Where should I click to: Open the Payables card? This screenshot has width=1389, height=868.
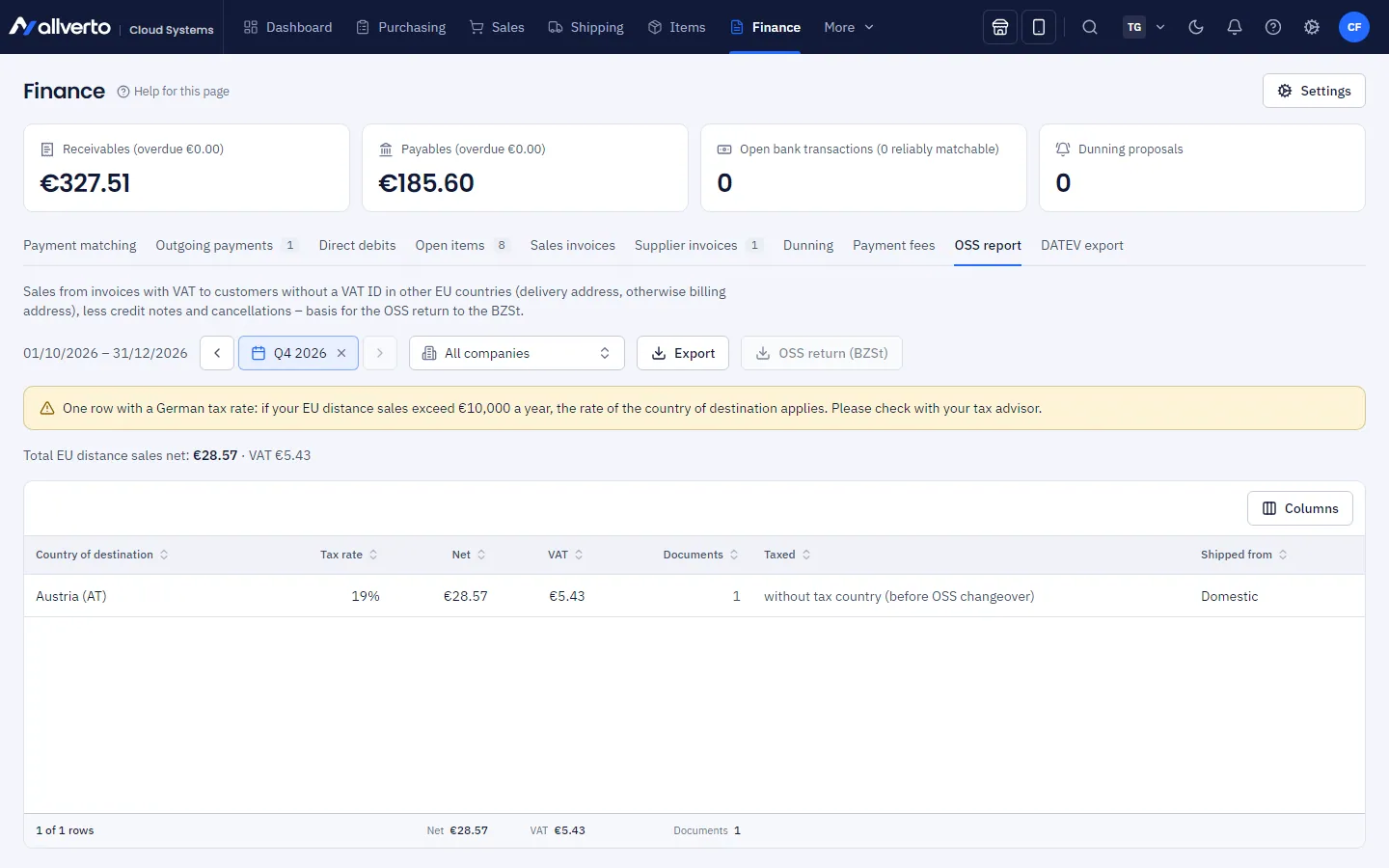[525, 168]
